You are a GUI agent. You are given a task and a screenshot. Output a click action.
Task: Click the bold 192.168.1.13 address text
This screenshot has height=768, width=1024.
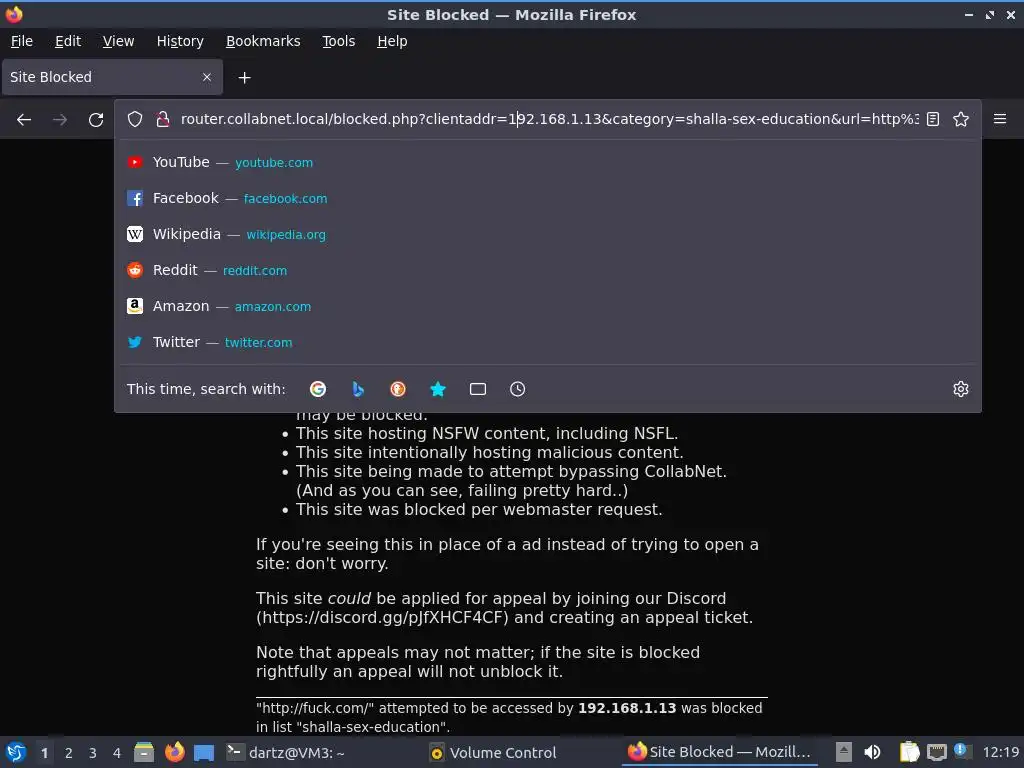627,708
